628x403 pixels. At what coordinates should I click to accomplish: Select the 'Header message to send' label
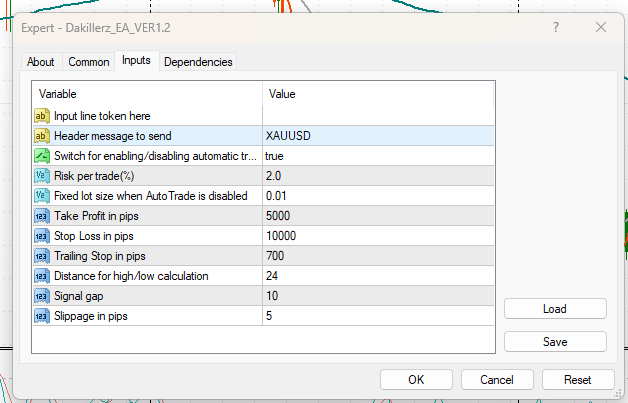(x=113, y=136)
